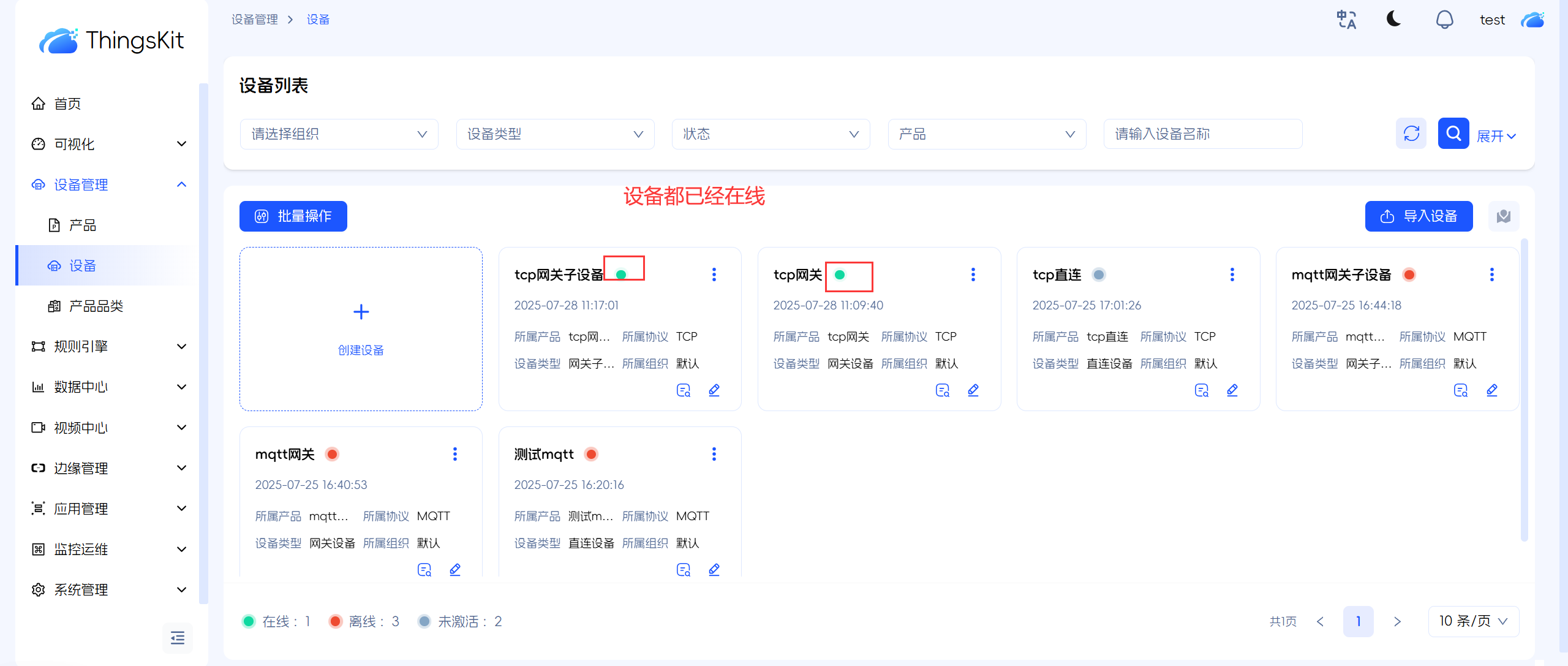Viewport: 1568px width, 666px height.
Task: Toggle dark mode moon icon
Action: click(1393, 20)
